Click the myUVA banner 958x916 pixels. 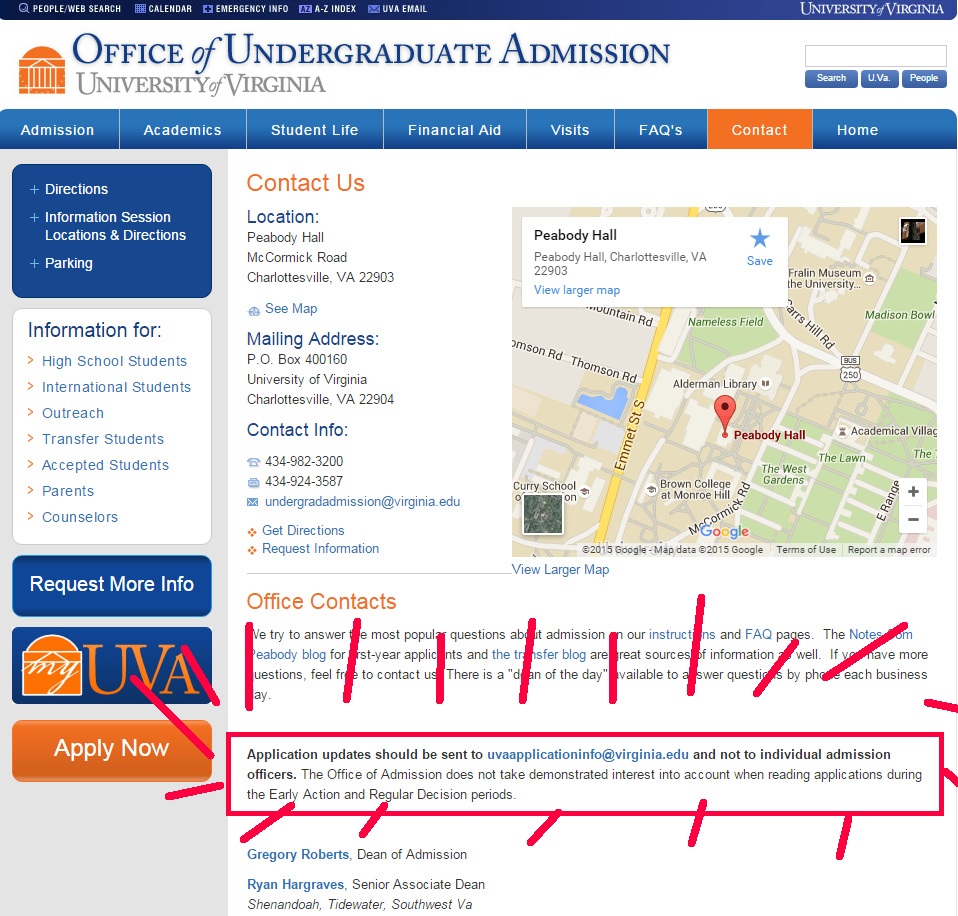tap(112, 665)
